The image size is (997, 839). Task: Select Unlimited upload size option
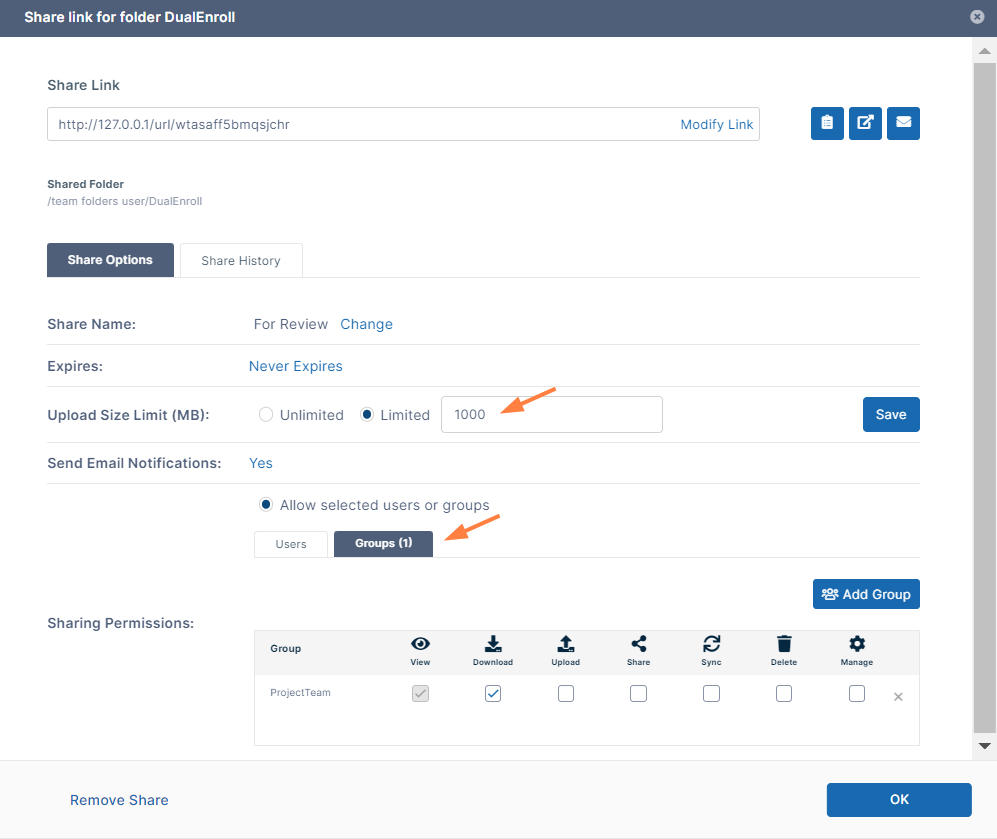point(266,415)
